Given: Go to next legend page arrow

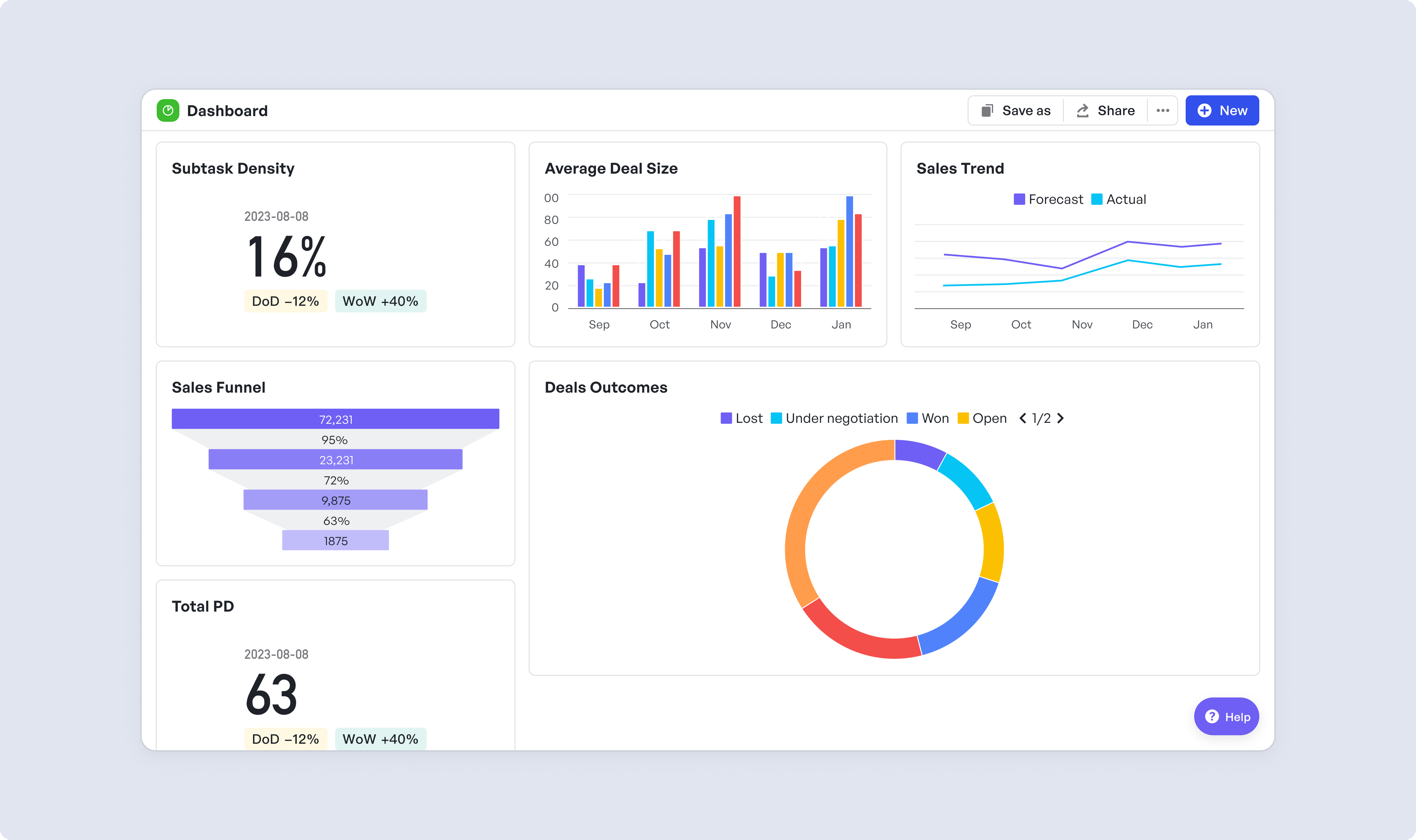Looking at the screenshot, I should pos(1060,418).
